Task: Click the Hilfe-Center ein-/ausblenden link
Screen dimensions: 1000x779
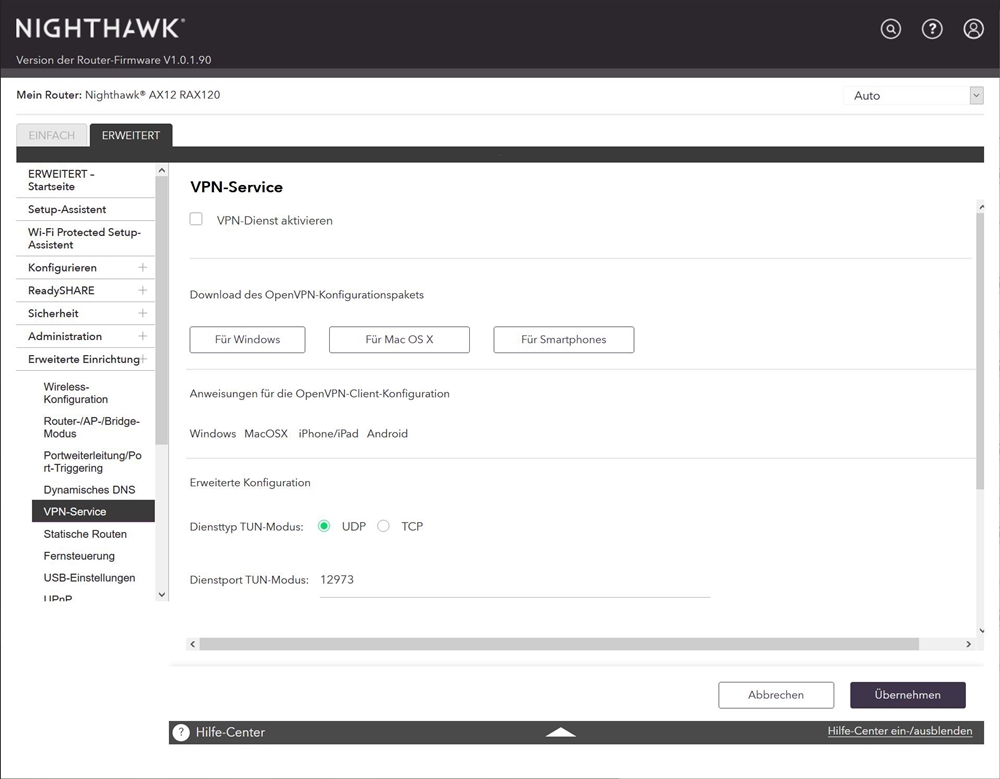Action: click(899, 731)
